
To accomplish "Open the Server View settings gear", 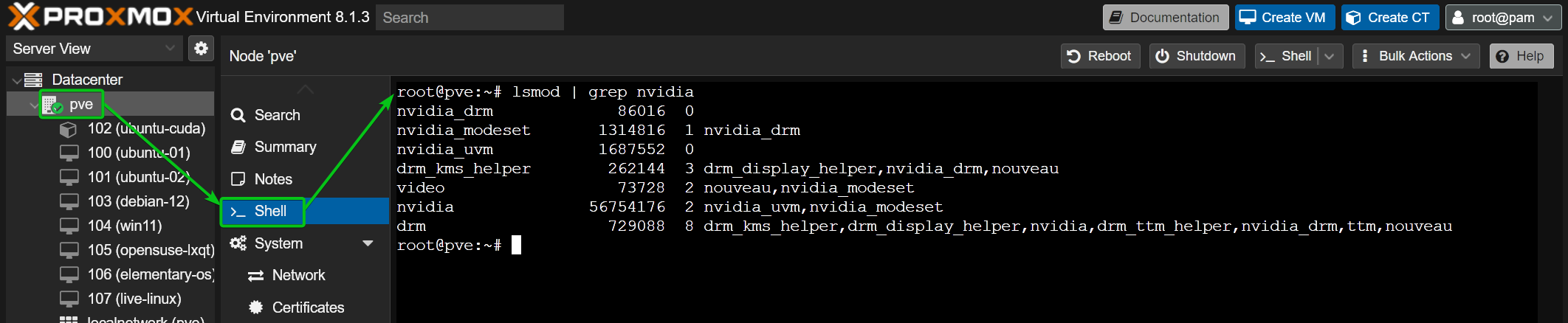I will pos(201,49).
